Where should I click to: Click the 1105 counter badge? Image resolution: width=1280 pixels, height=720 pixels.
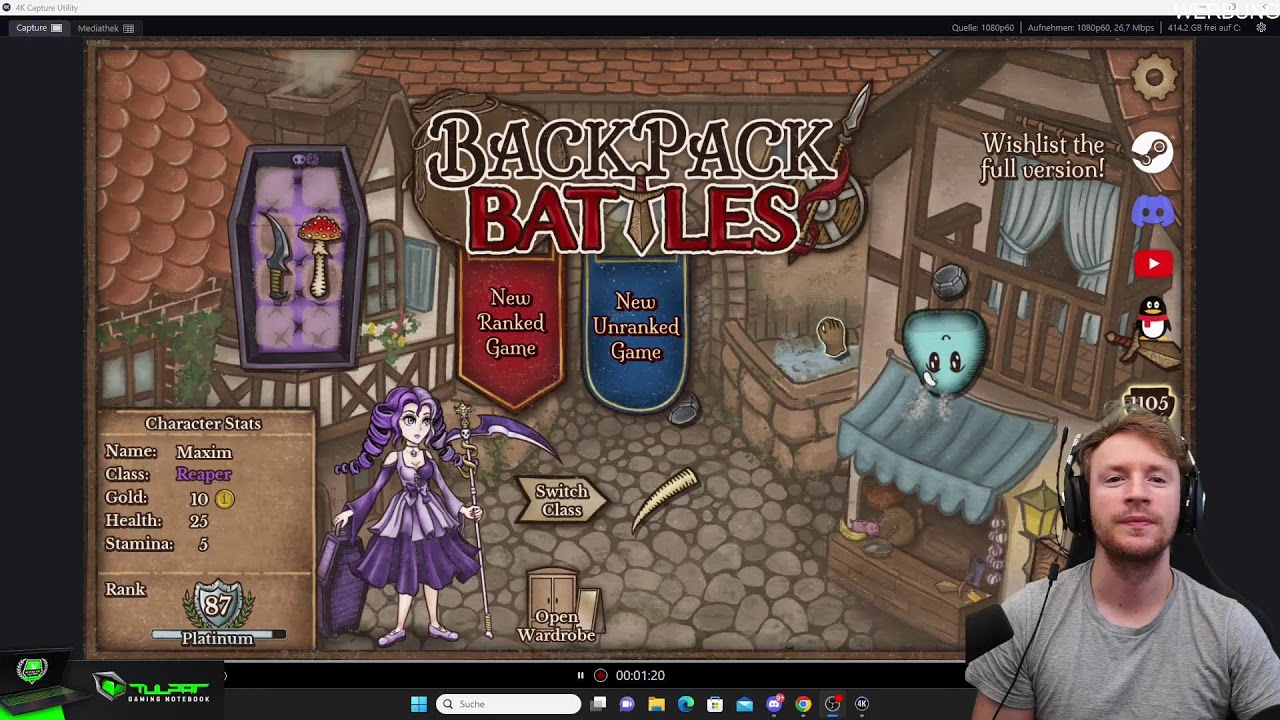coord(1149,404)
